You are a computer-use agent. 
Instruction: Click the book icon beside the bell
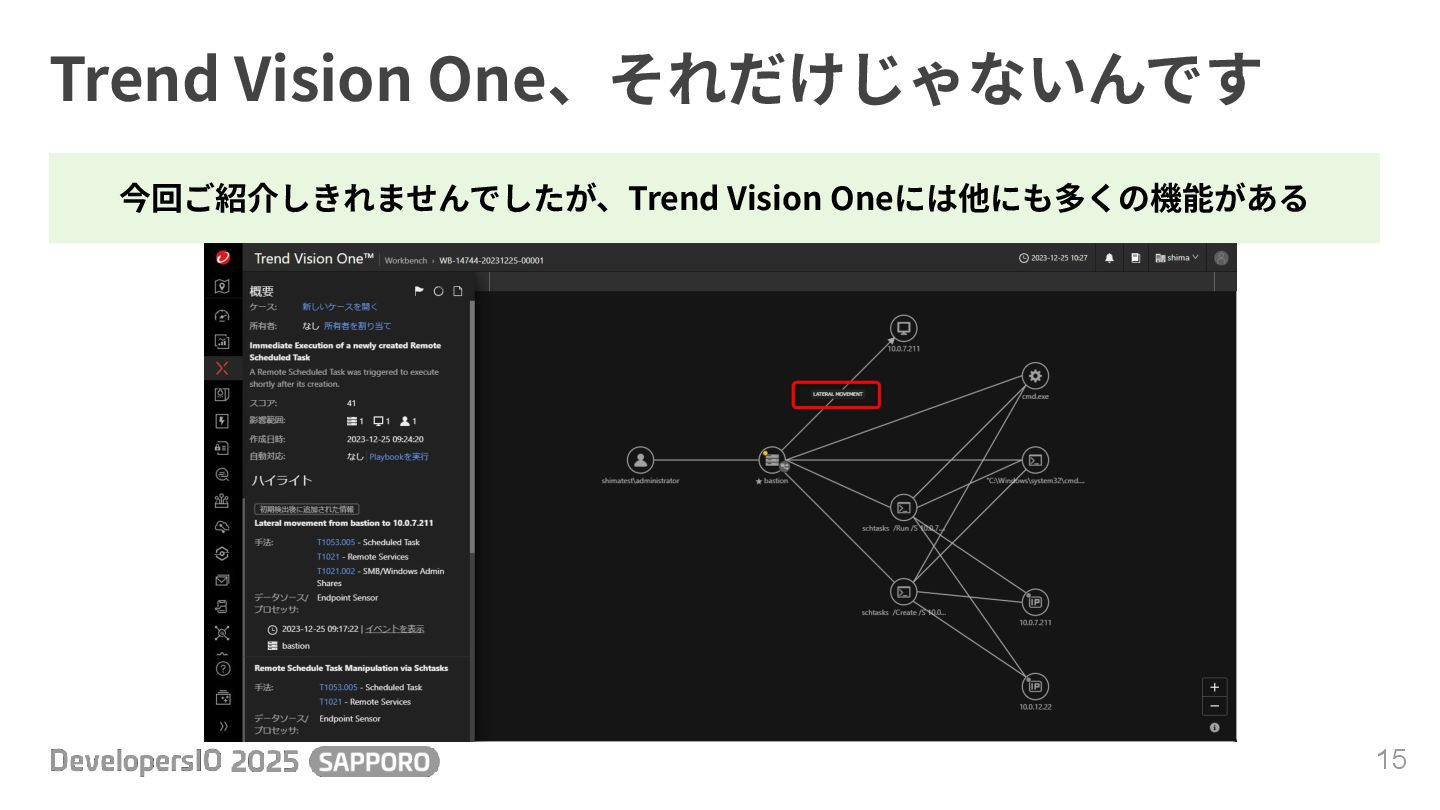click(1135, 258)
